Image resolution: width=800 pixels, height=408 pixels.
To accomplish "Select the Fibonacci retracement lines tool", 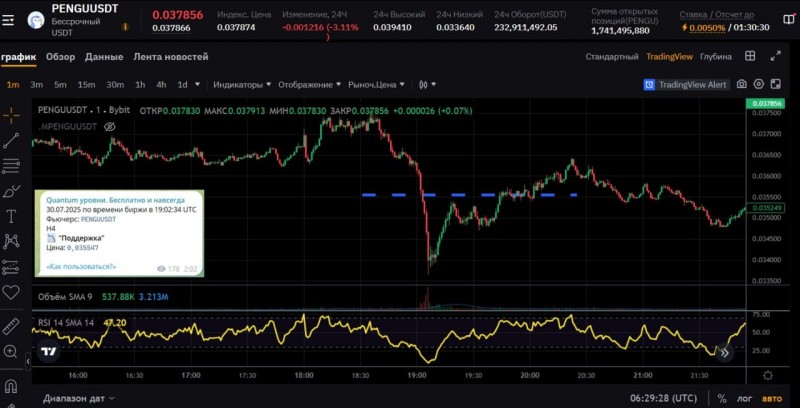I will [x=11, y=166].
